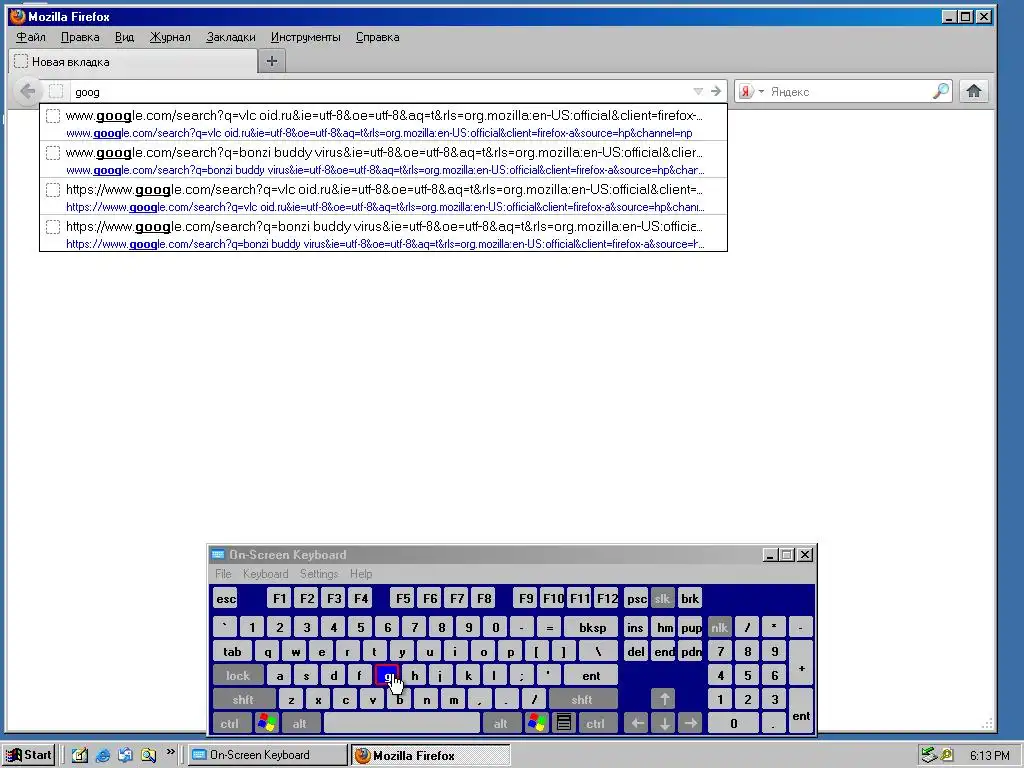Viewport: 1024px width, 768px height.
Task: Toggle the left shft key on keyboard
Action: click(x=243, y=699)
